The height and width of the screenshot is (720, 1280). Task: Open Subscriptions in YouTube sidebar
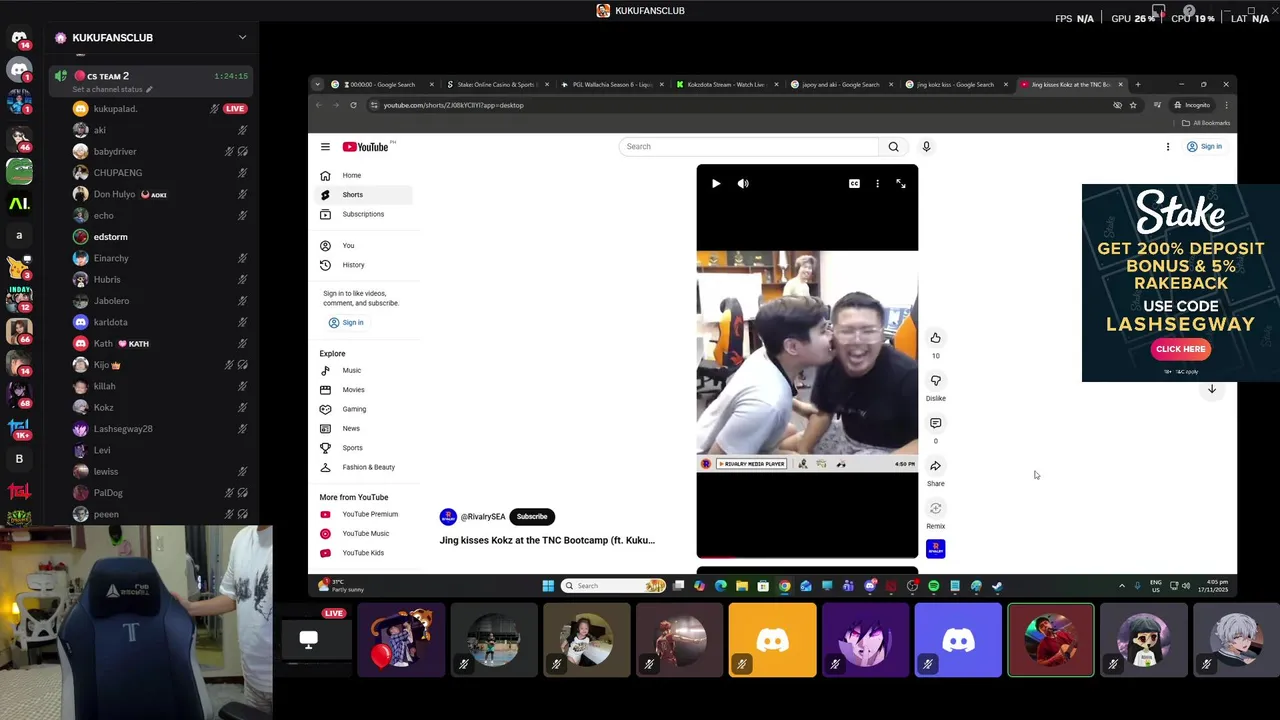click(x=364, y=214)
